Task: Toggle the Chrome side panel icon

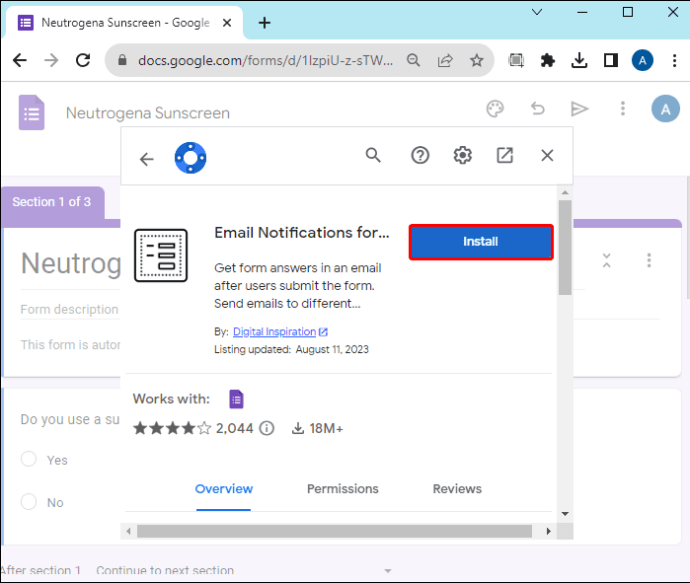Action: (611, 60)
